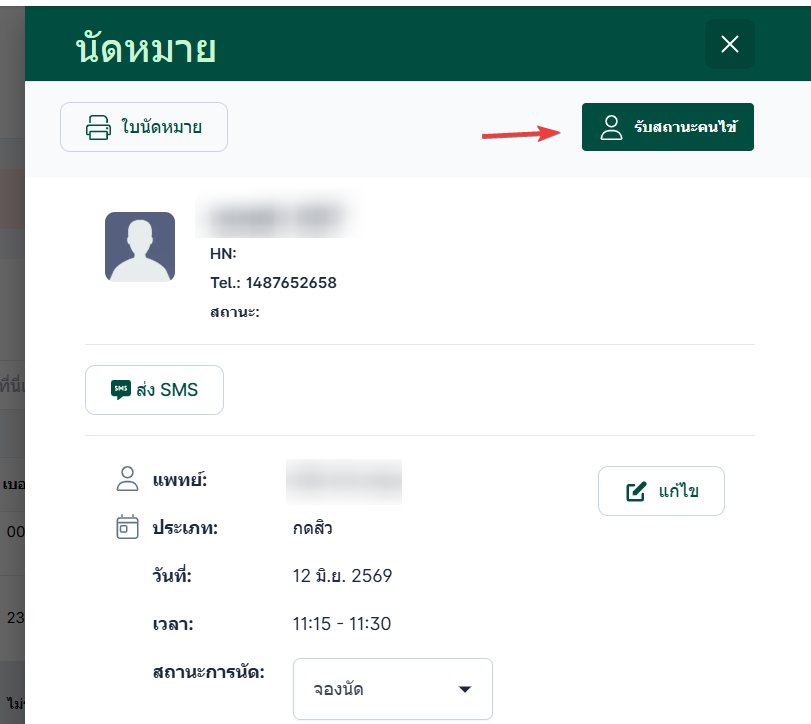The image size is (811, 724).
Task: Select the patient avatar picture
Action: [x=140, y=247]
